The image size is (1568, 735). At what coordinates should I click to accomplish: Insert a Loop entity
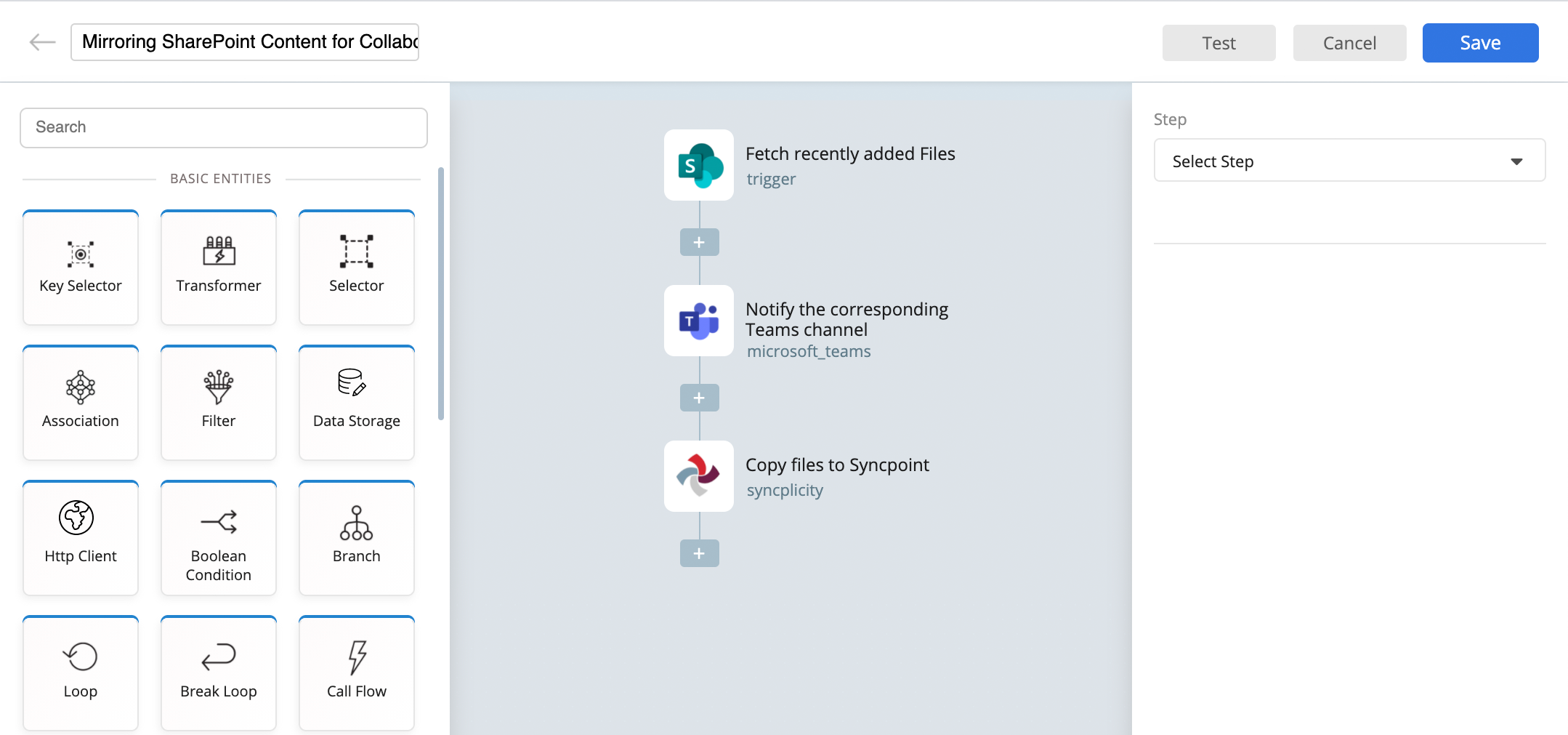point(81,673)
